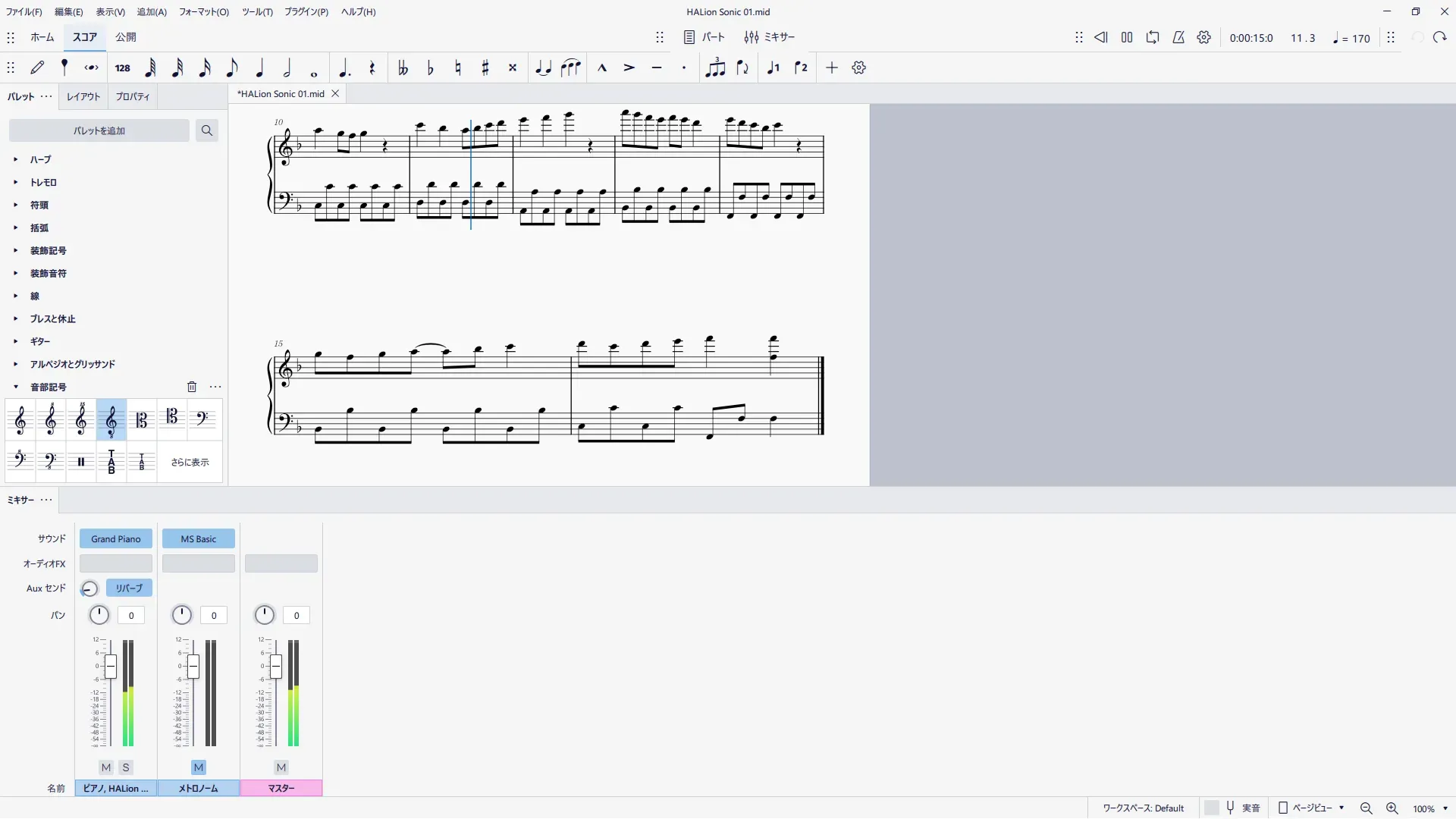Toggle mute on the metronome channel
Image resolution: width=1456 pixels, height=819 pixels.
(199, 767)
